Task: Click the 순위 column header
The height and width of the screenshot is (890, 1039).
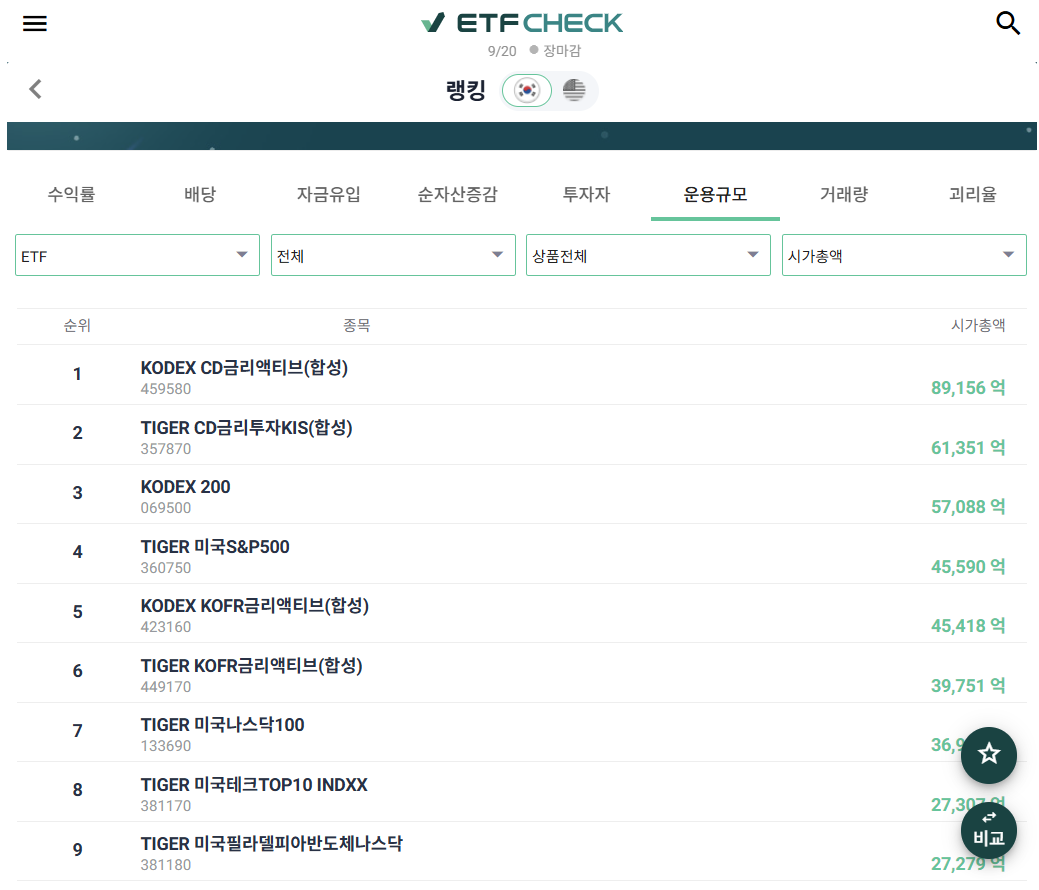Action: point(77,325)
